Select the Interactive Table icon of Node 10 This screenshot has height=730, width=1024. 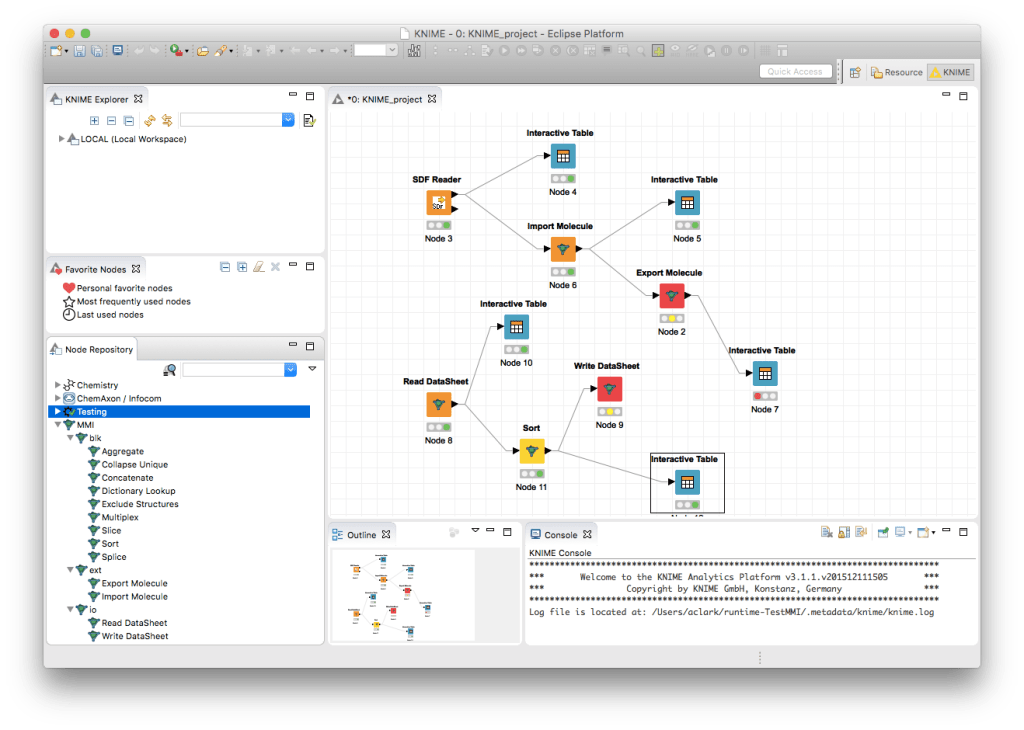517,327
